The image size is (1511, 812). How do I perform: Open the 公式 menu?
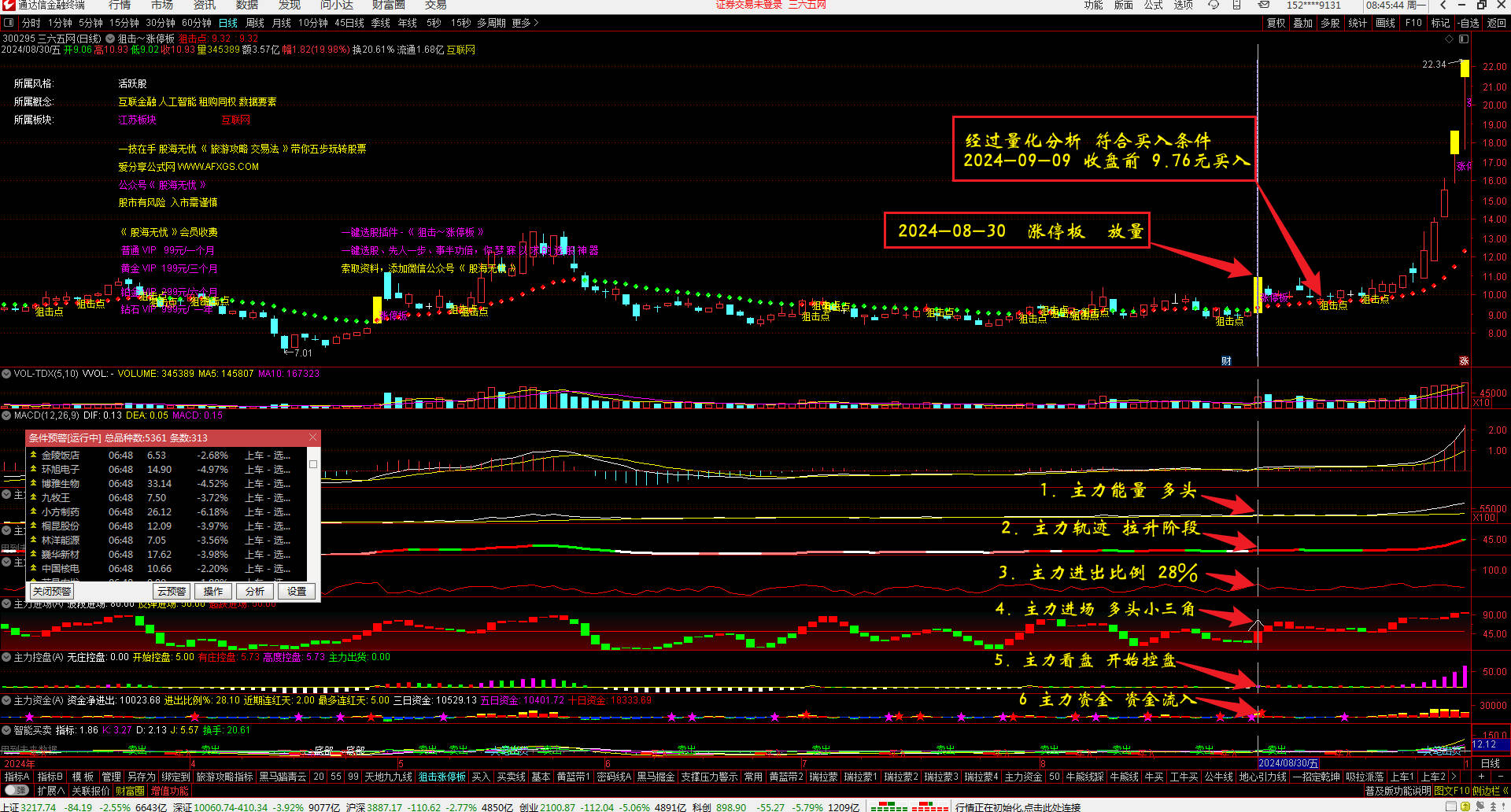coord(1153,5)
